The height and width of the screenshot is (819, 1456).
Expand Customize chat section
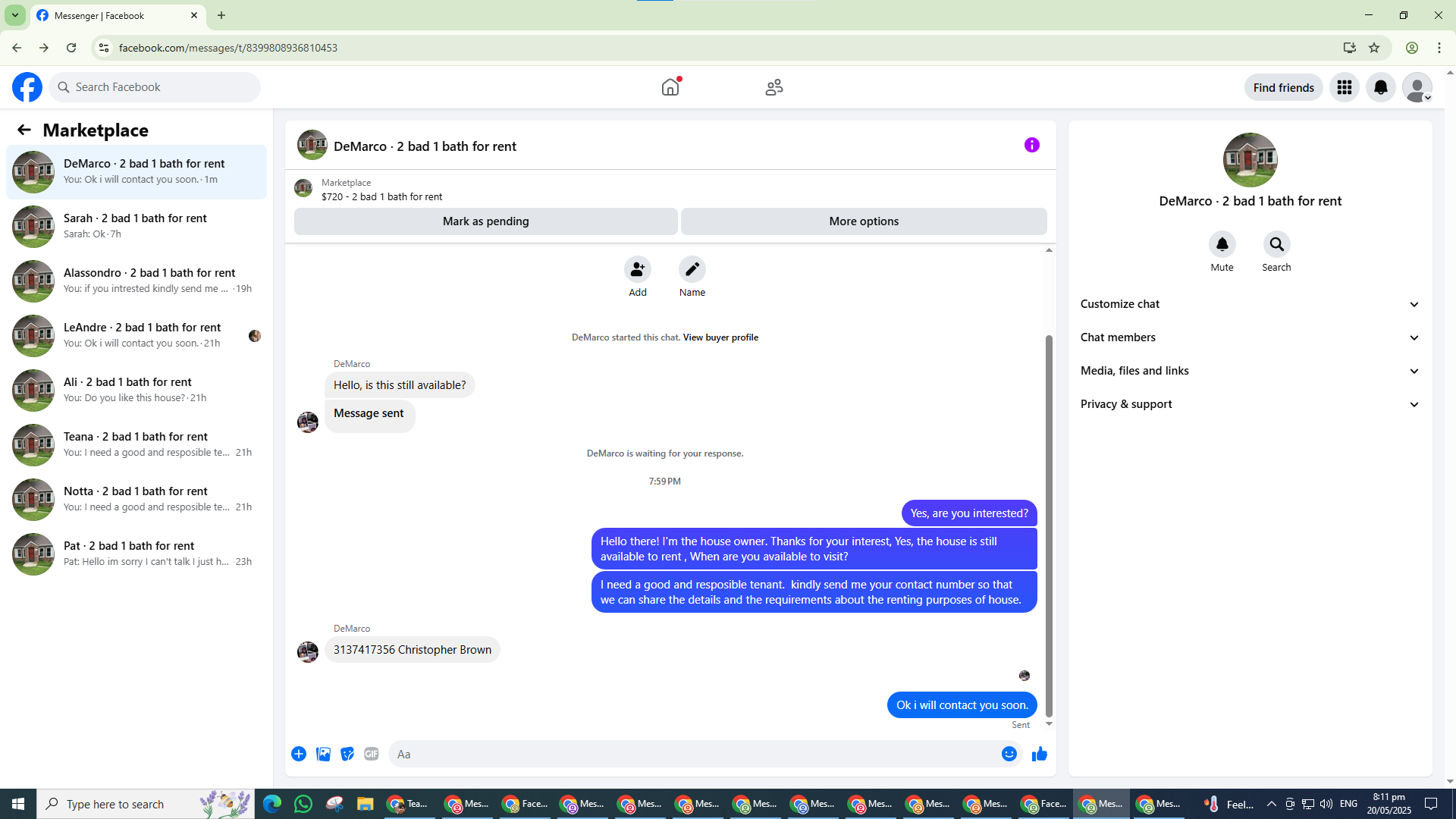[x=1250, y=304]
